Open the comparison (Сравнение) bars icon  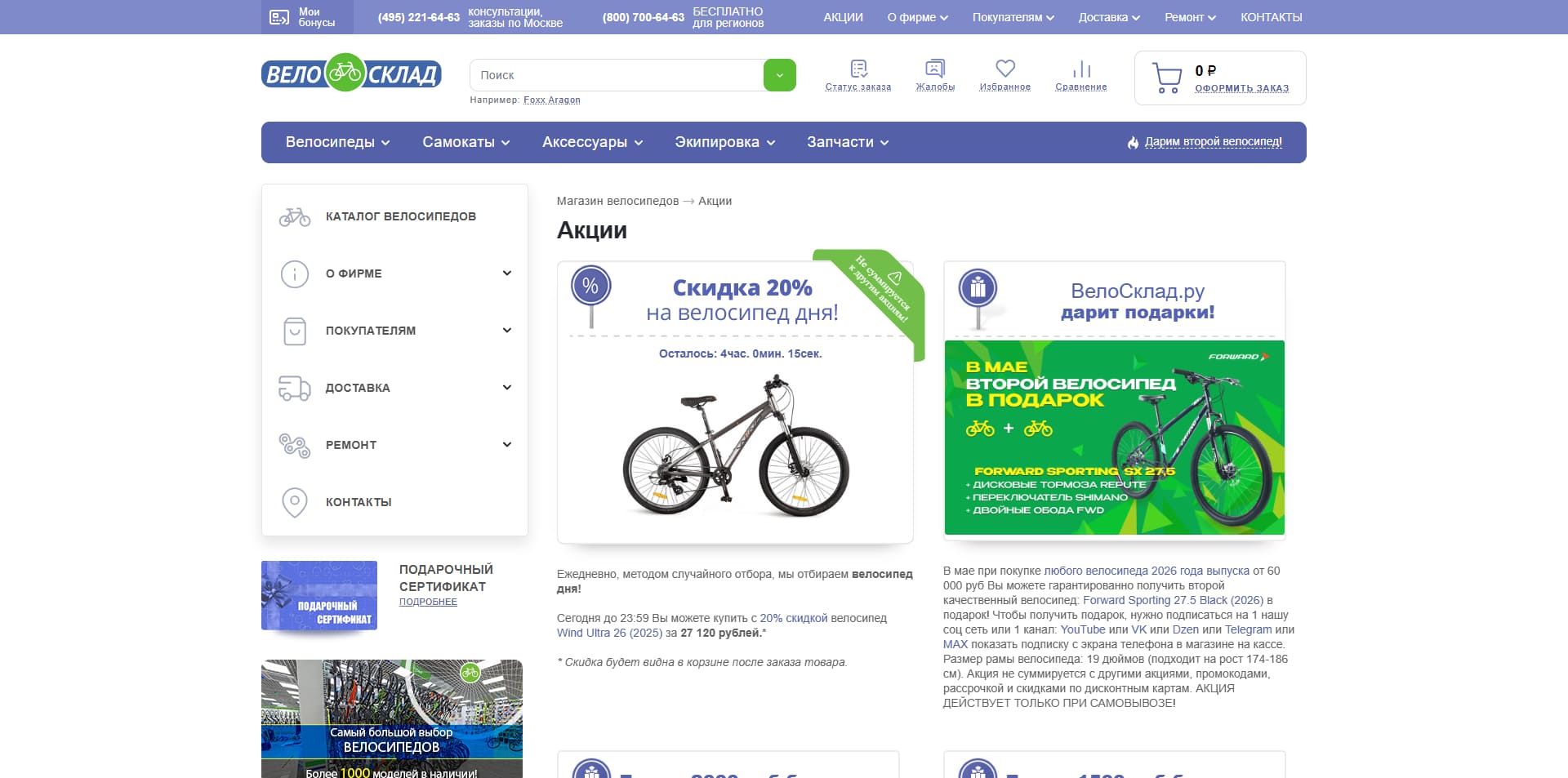coord(1081,69)
